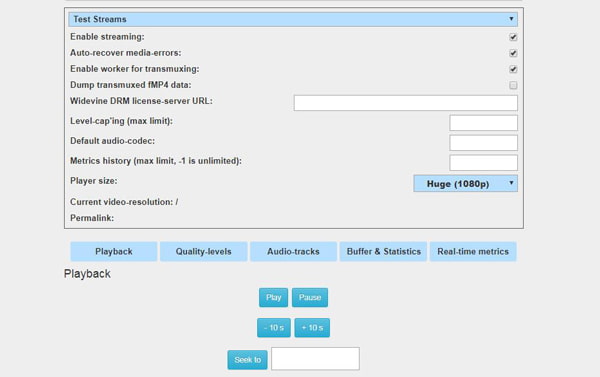Switch to Real-time metrics tab
This screenshot has width=600, height=377.
473,251
